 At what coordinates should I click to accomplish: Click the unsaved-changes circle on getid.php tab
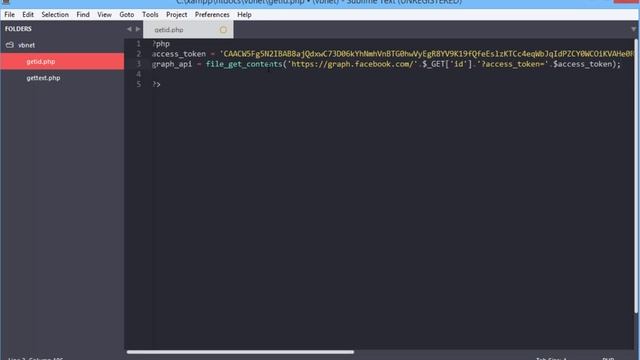(223, 30)
